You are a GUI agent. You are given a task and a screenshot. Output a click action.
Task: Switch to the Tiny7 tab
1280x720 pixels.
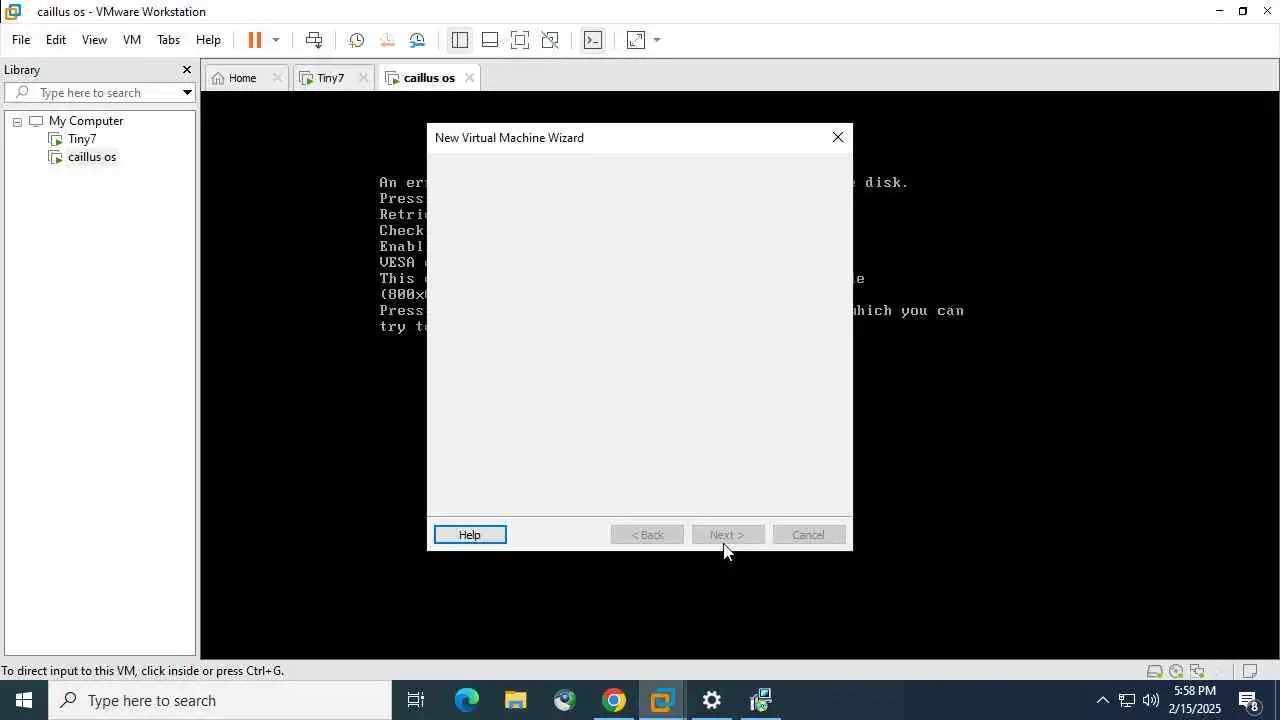click(x=330, y=78)
